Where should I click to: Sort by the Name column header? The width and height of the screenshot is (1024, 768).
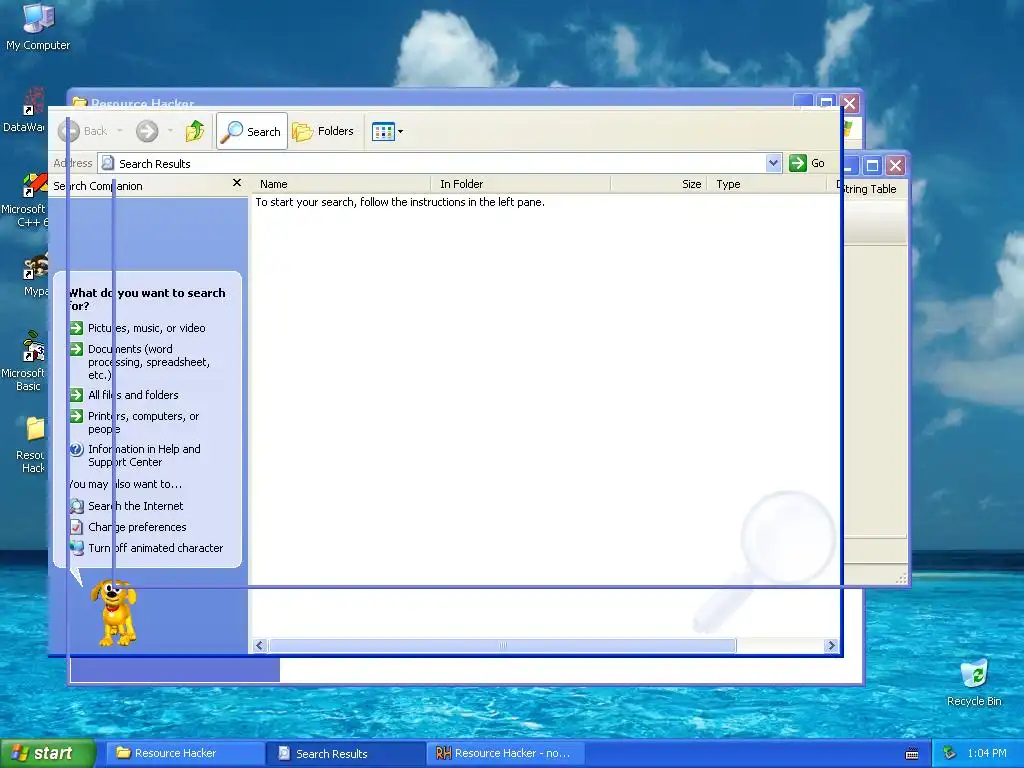340,184
